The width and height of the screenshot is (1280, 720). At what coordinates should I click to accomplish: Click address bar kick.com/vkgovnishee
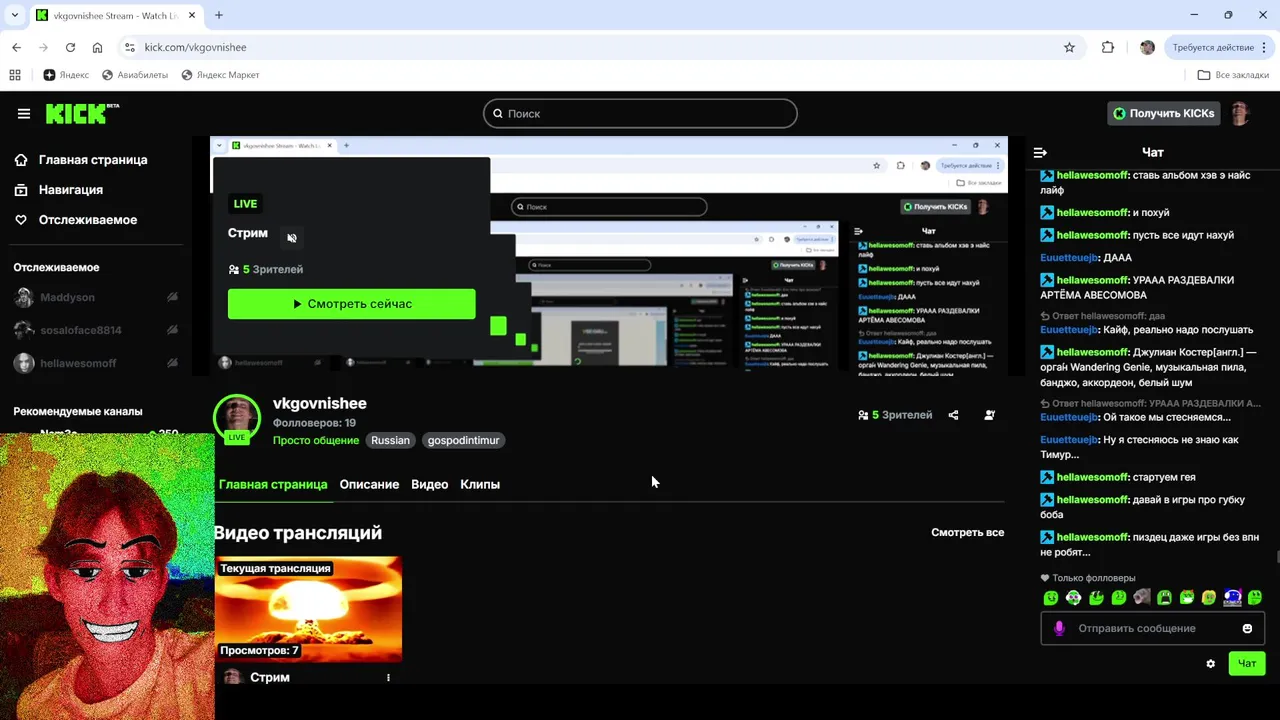point(195,47)
